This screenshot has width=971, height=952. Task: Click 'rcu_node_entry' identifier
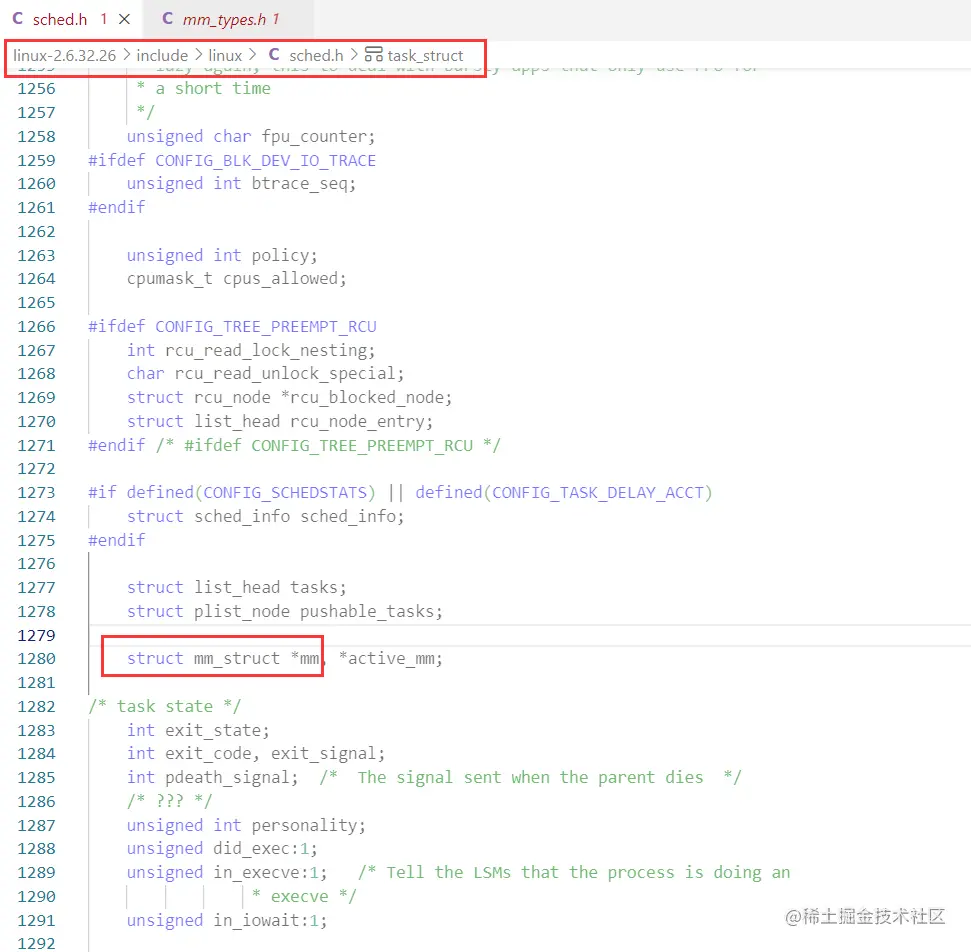coord(357,422)
